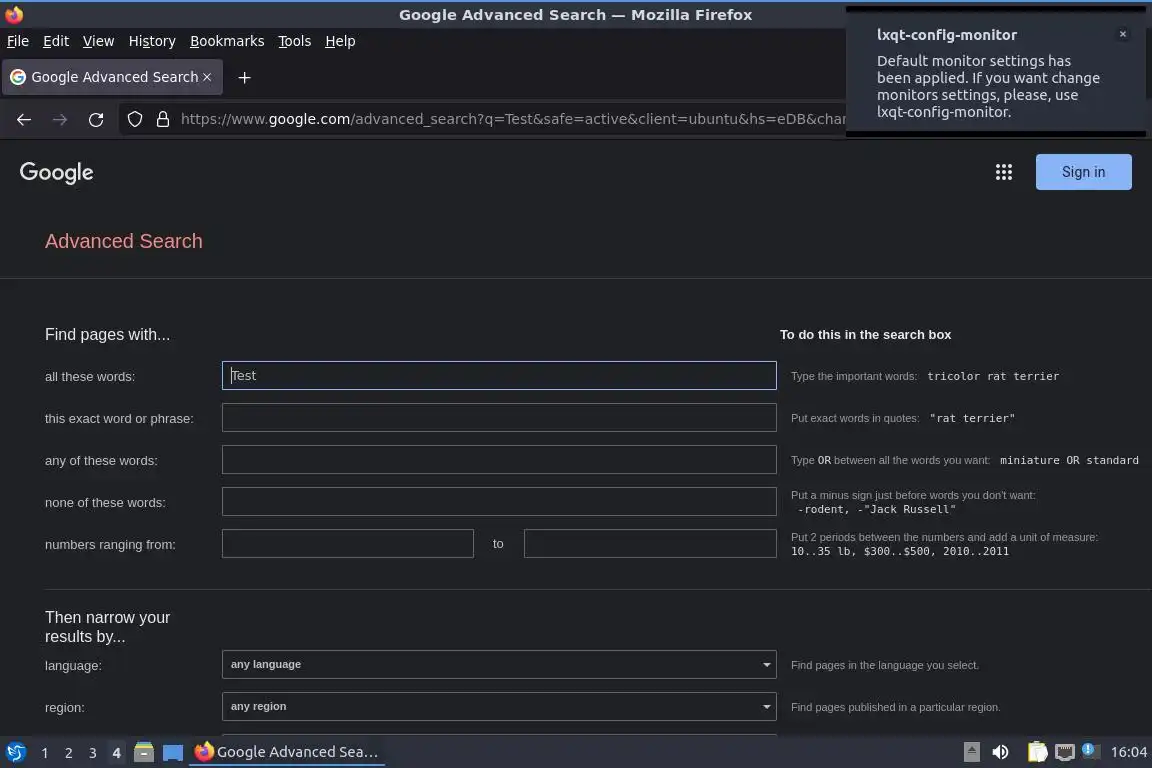Open the Help menu
The image size is (1152, 768).
tap(340, 41)
